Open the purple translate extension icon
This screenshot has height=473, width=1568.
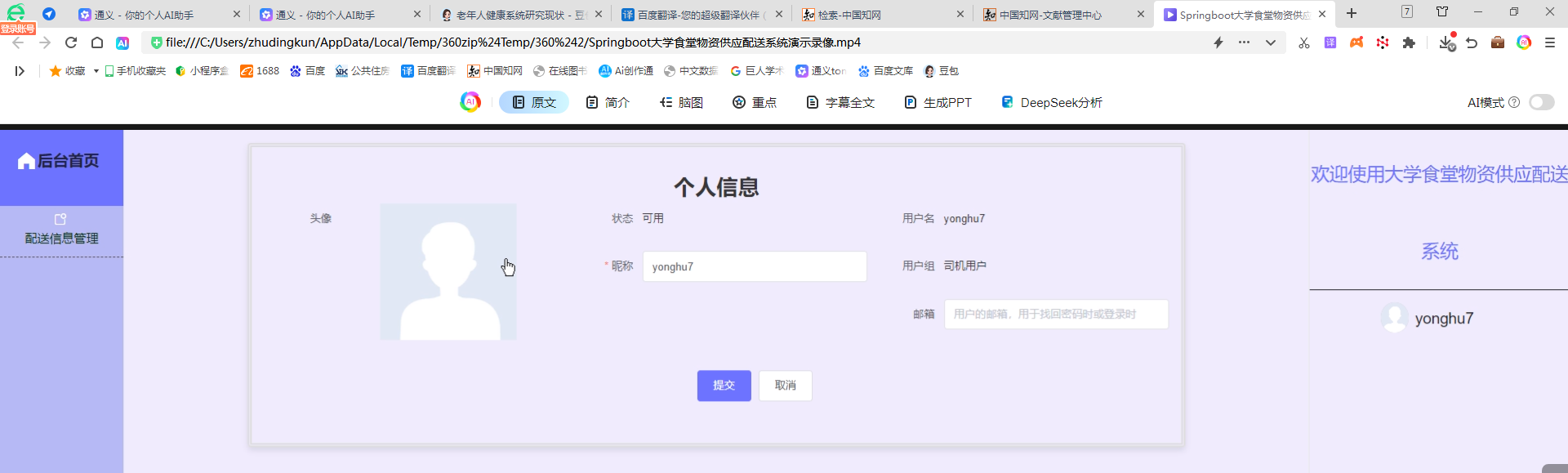1330,42
